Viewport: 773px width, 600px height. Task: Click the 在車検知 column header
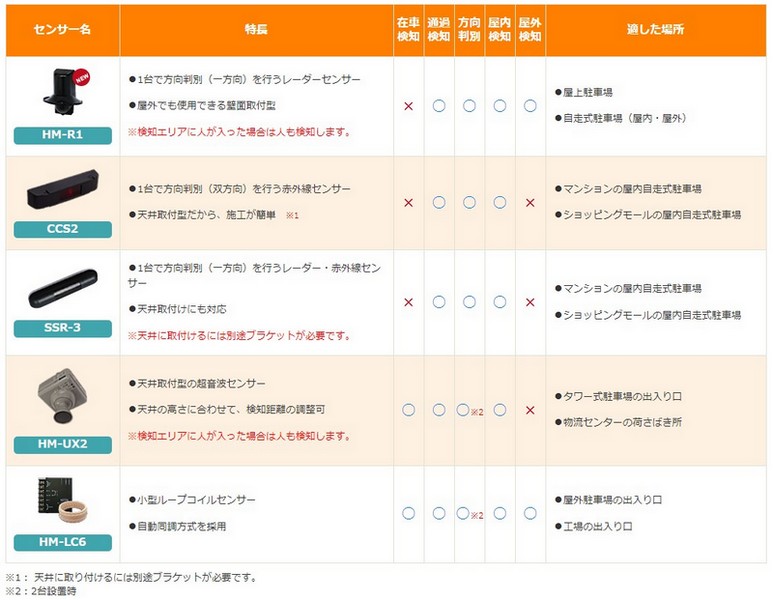coord(408,30)
